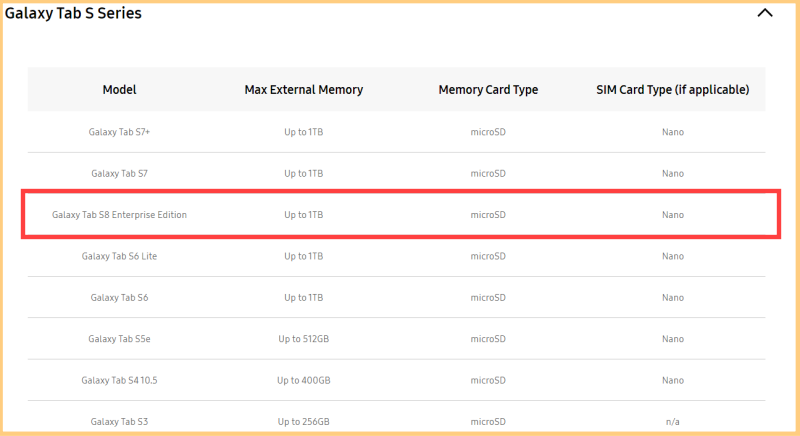This screenshot has width=800, height=436.
Task: Click the Max External Memory column header
Action: coord(304,90)
